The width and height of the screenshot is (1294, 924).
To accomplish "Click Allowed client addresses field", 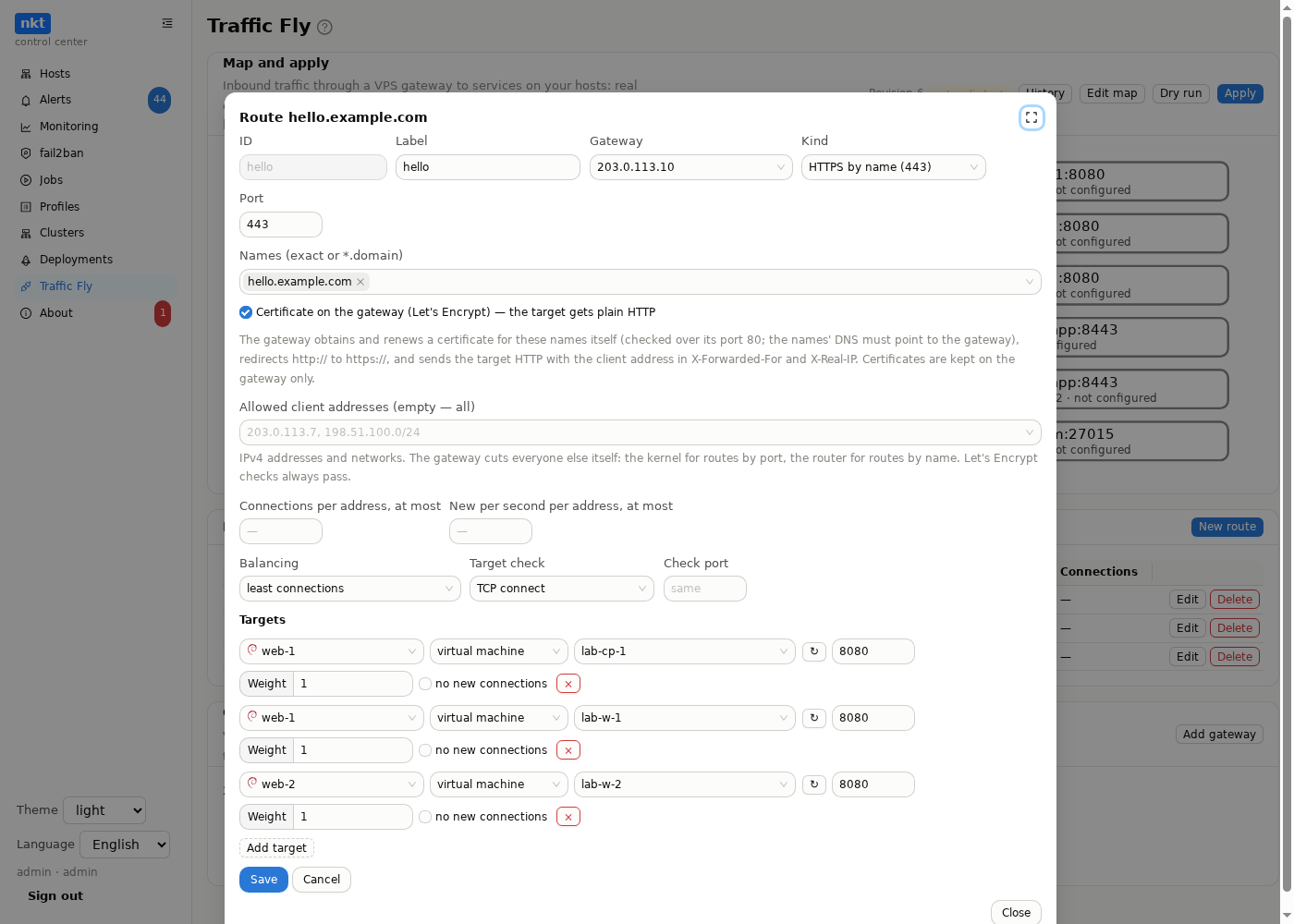I will (x=641, y=432).
